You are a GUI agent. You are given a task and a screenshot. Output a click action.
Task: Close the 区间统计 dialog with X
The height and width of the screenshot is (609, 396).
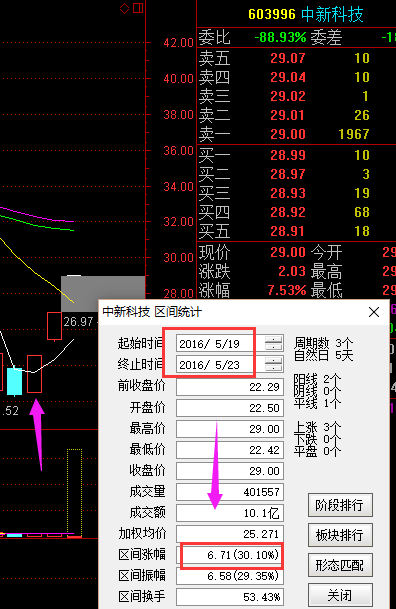pyautogui.click(x=374, y=312)
